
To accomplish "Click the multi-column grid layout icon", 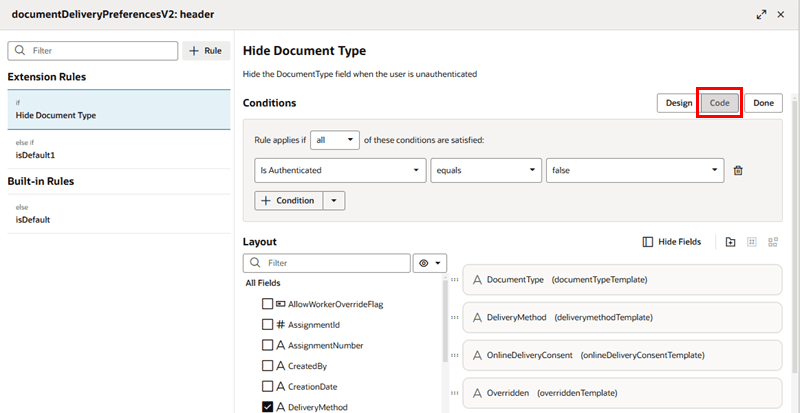I will [773, 242].
